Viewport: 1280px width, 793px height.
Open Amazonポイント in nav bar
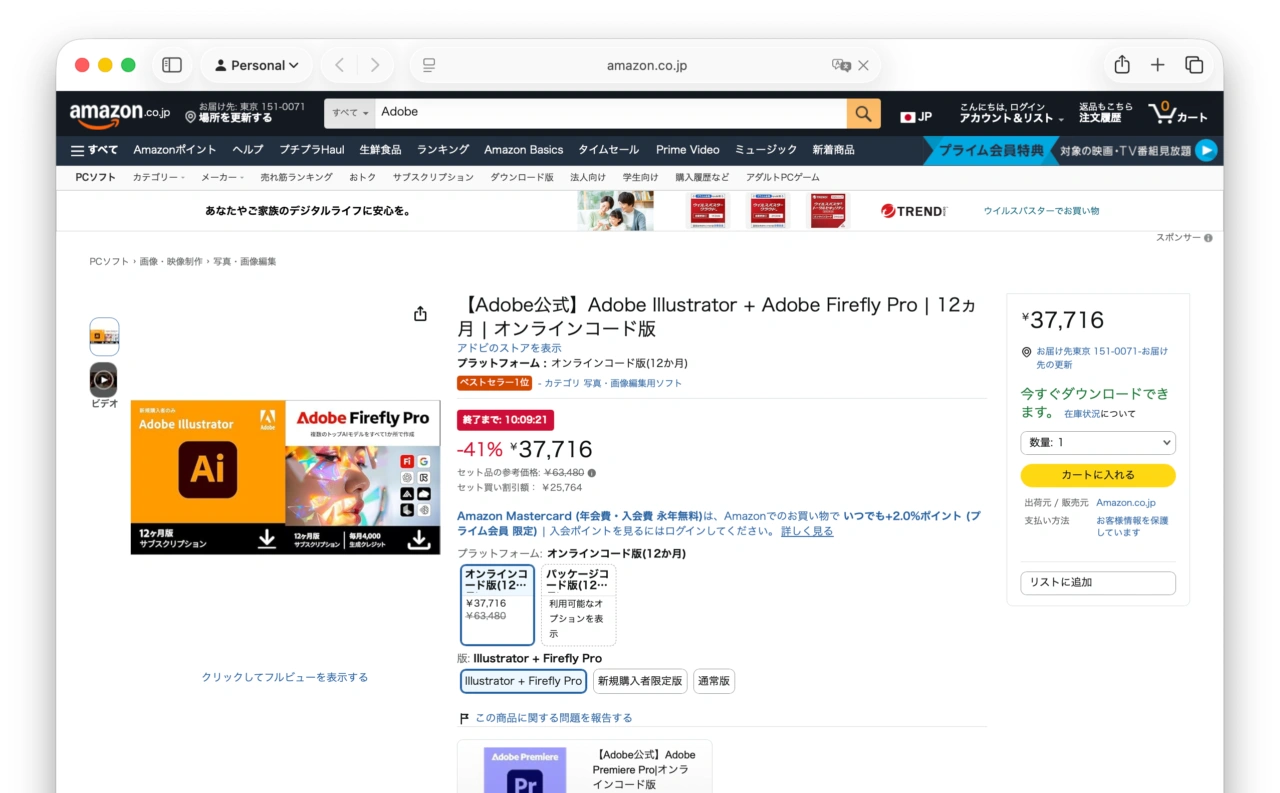point(175,150)
